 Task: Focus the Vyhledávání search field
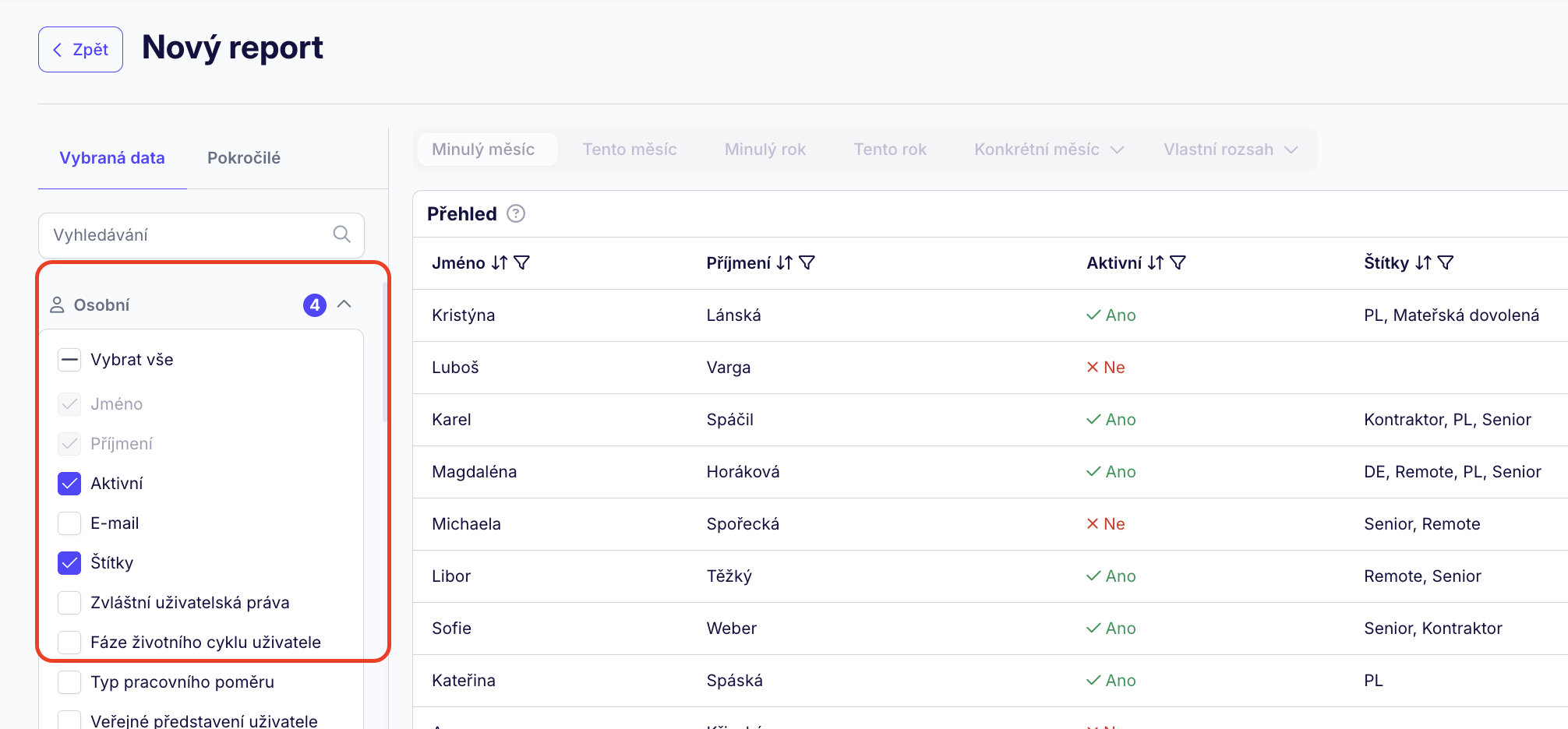[x=187, y=235]
